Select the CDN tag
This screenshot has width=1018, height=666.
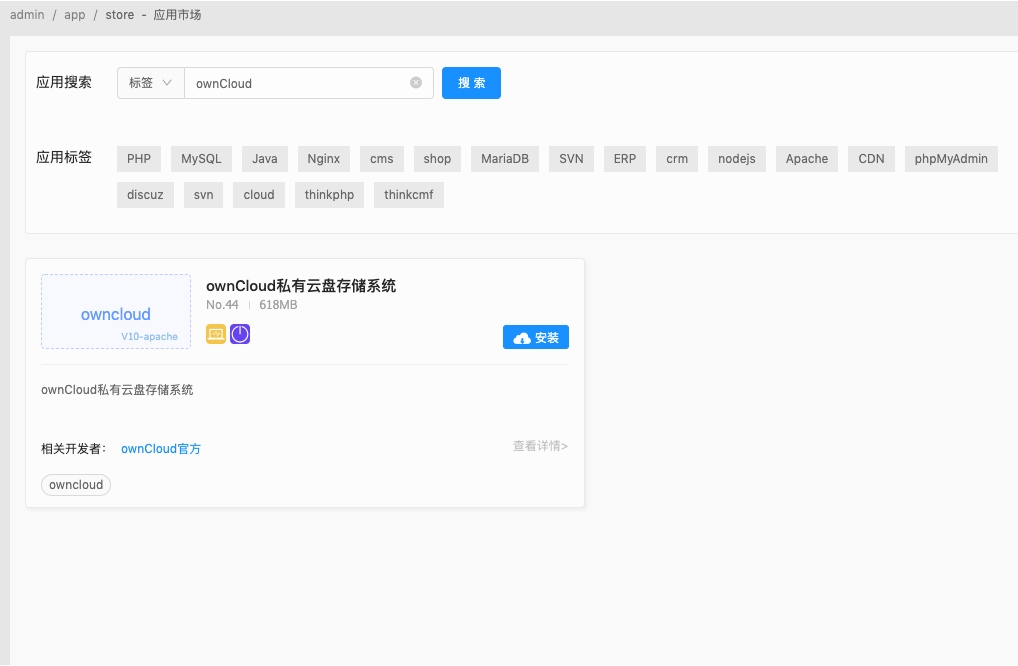click(x=871, y=159)
